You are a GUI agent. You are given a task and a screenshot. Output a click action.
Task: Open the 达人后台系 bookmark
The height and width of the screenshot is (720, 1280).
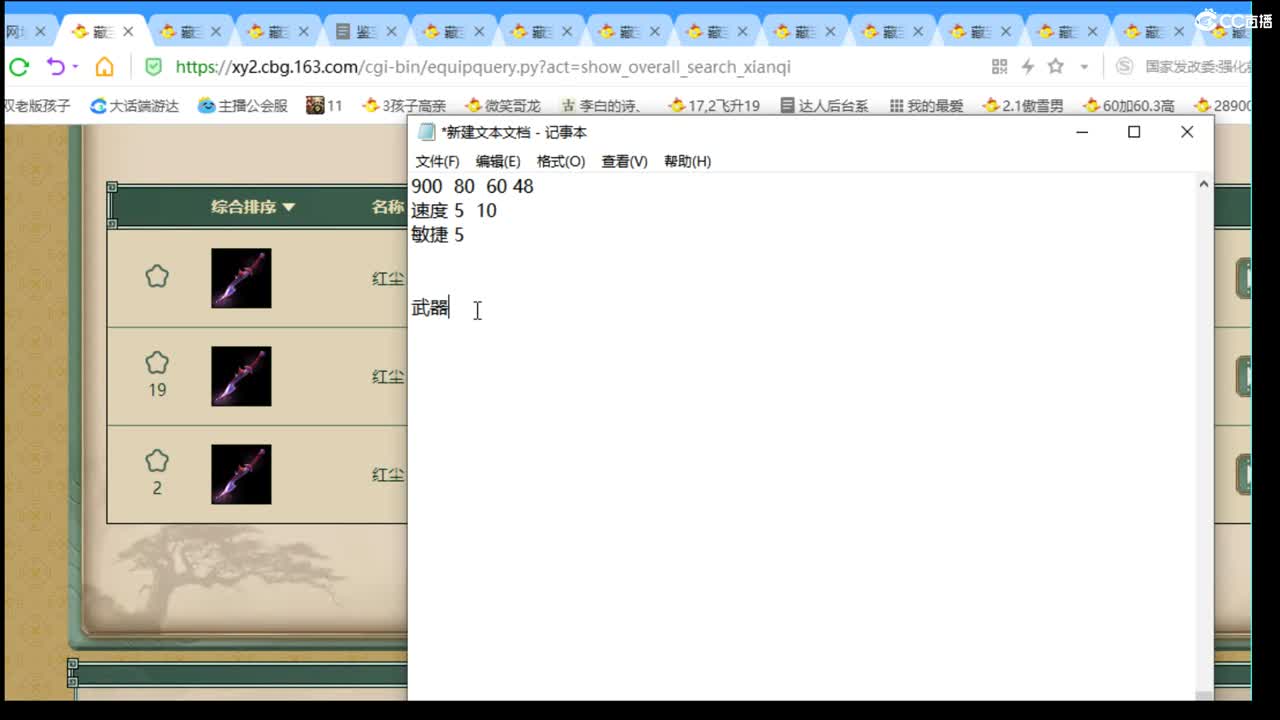point(824,105)
